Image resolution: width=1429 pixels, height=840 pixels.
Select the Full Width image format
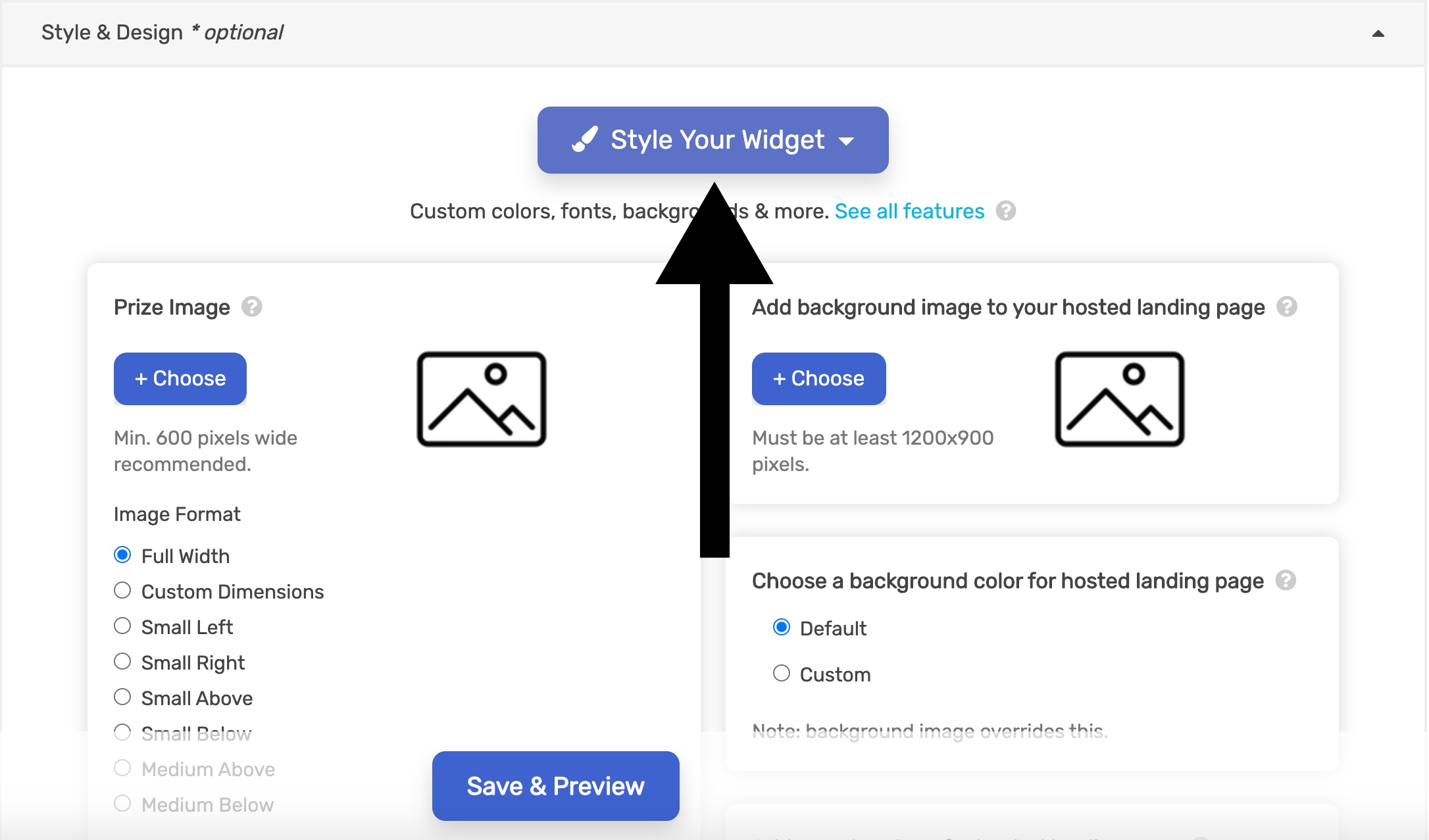122,555
